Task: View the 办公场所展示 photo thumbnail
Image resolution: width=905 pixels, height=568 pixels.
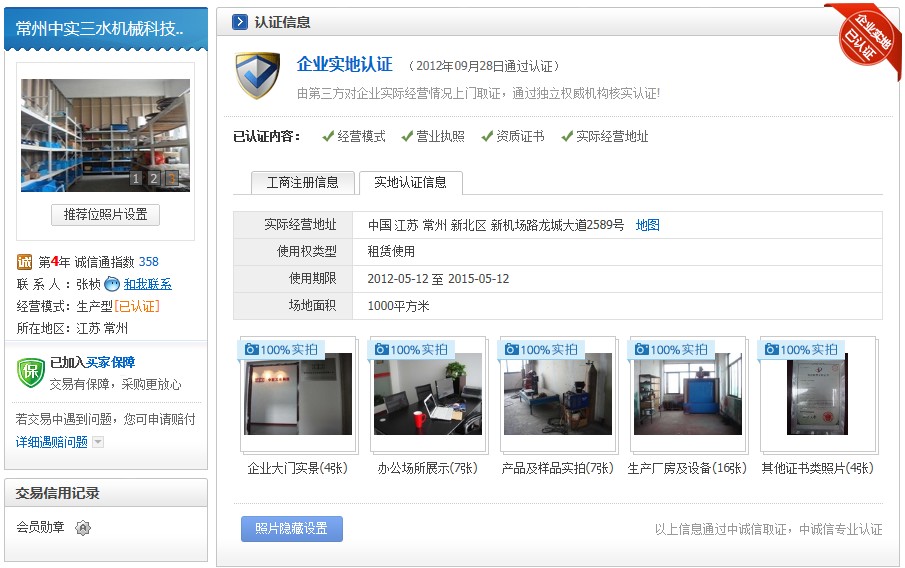Action: click(x=427, y=394)
